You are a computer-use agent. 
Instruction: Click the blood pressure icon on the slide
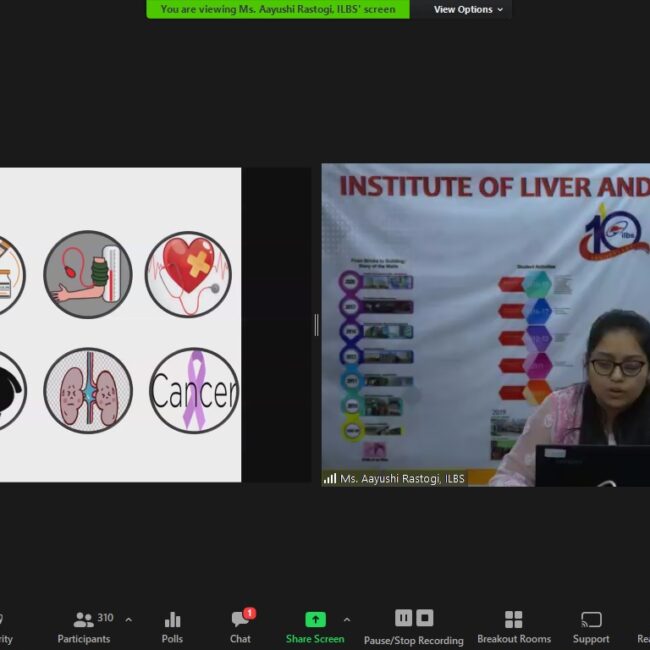88,274
